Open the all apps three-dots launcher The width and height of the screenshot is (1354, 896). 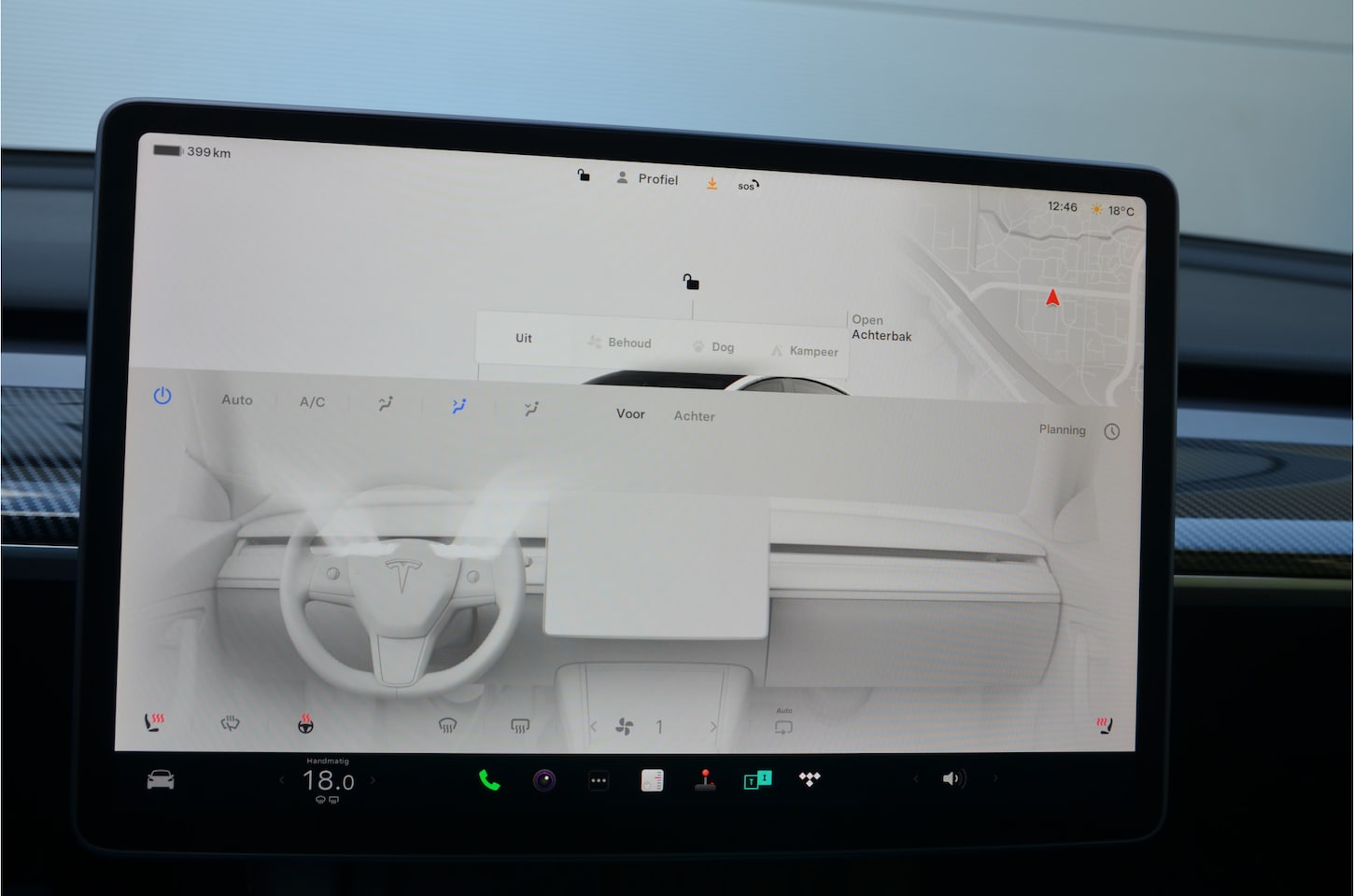coord(599,781)
